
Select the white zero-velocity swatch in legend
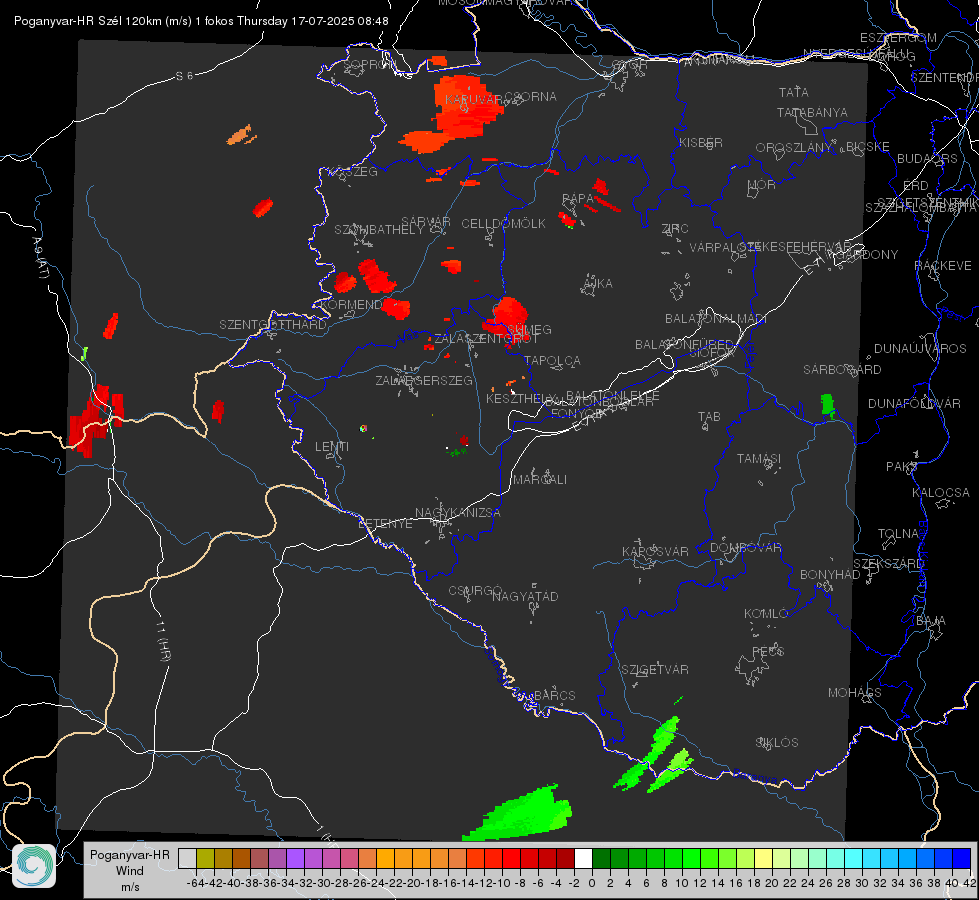[583, 858]
